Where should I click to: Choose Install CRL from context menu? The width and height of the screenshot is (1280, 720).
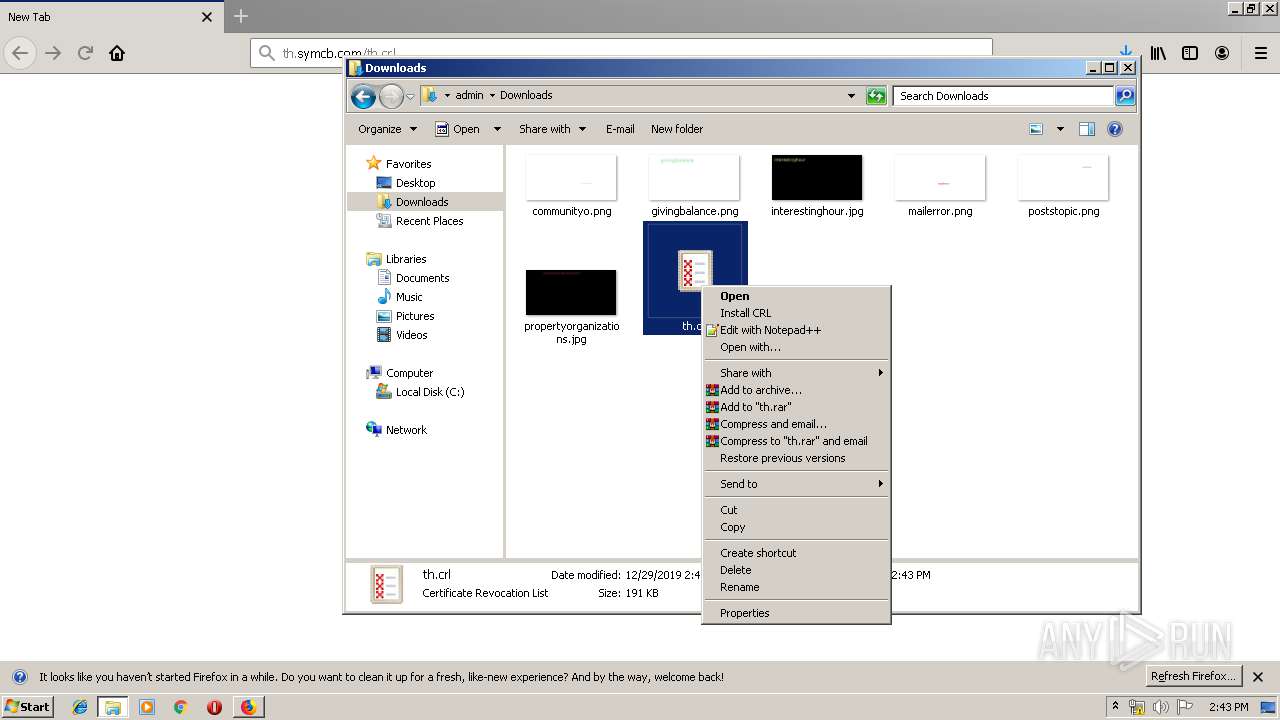pyautogui.click(x=796, y=313)
